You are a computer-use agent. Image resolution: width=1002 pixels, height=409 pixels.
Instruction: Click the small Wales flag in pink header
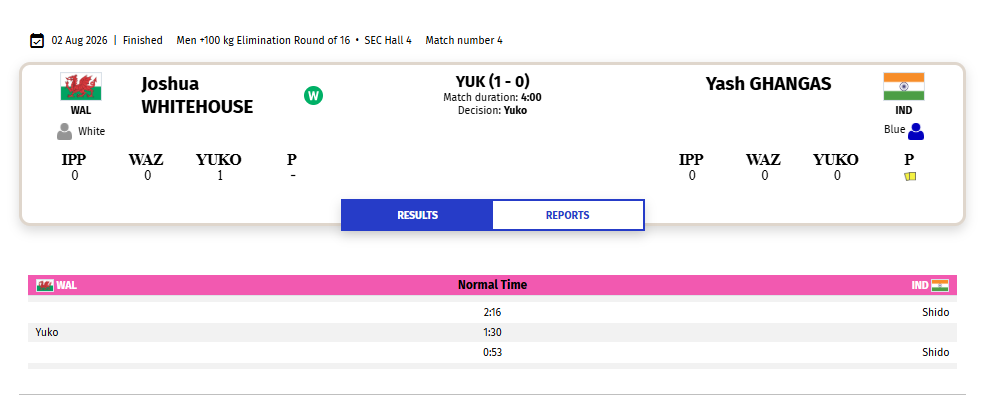click(x=45, y=285)
